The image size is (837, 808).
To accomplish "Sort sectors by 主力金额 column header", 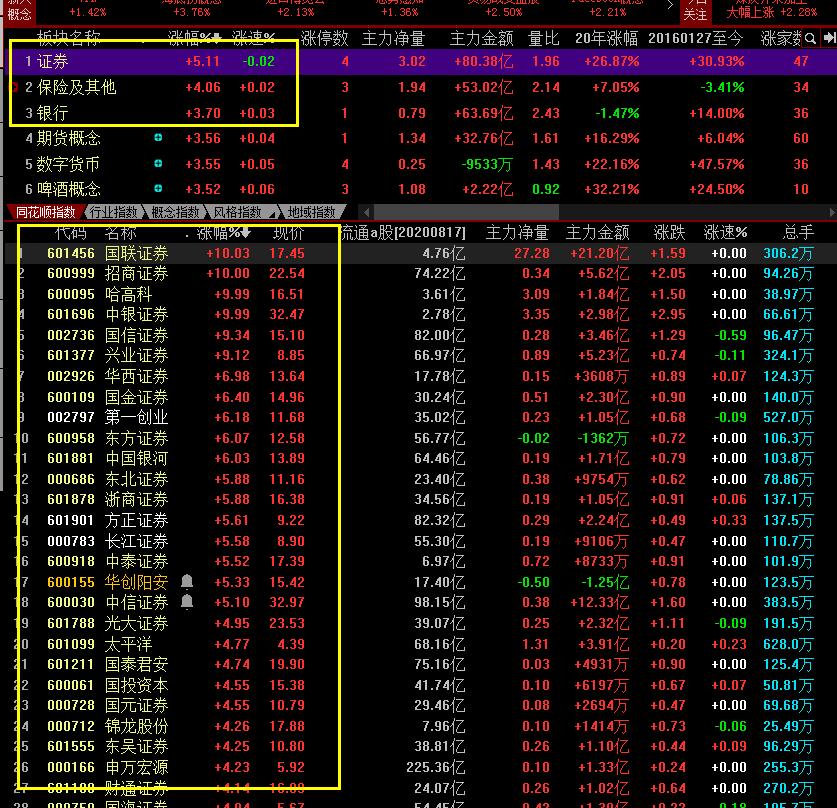I will (481, 39).
